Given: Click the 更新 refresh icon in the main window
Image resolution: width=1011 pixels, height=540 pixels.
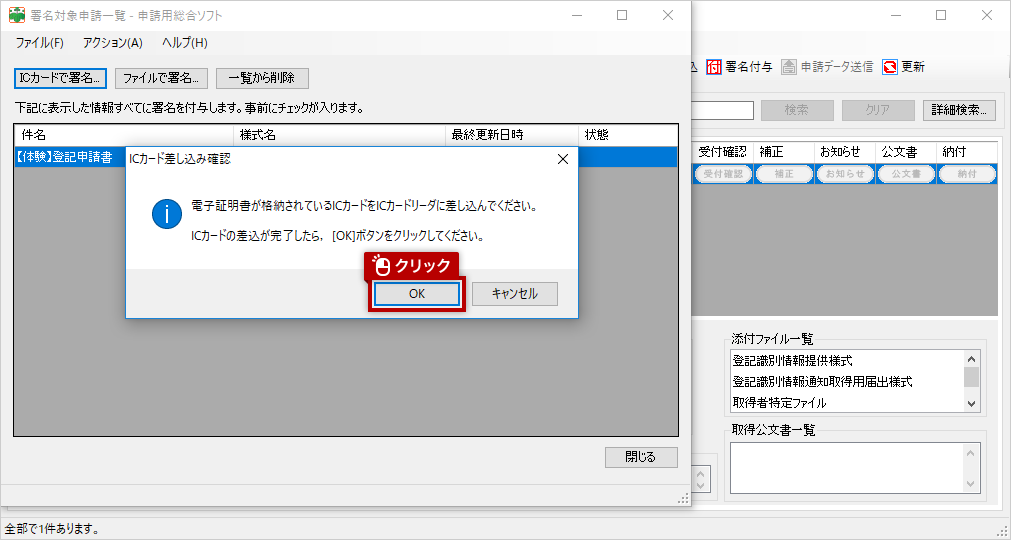Looking at the screenshot, I should tap(890, 67).
